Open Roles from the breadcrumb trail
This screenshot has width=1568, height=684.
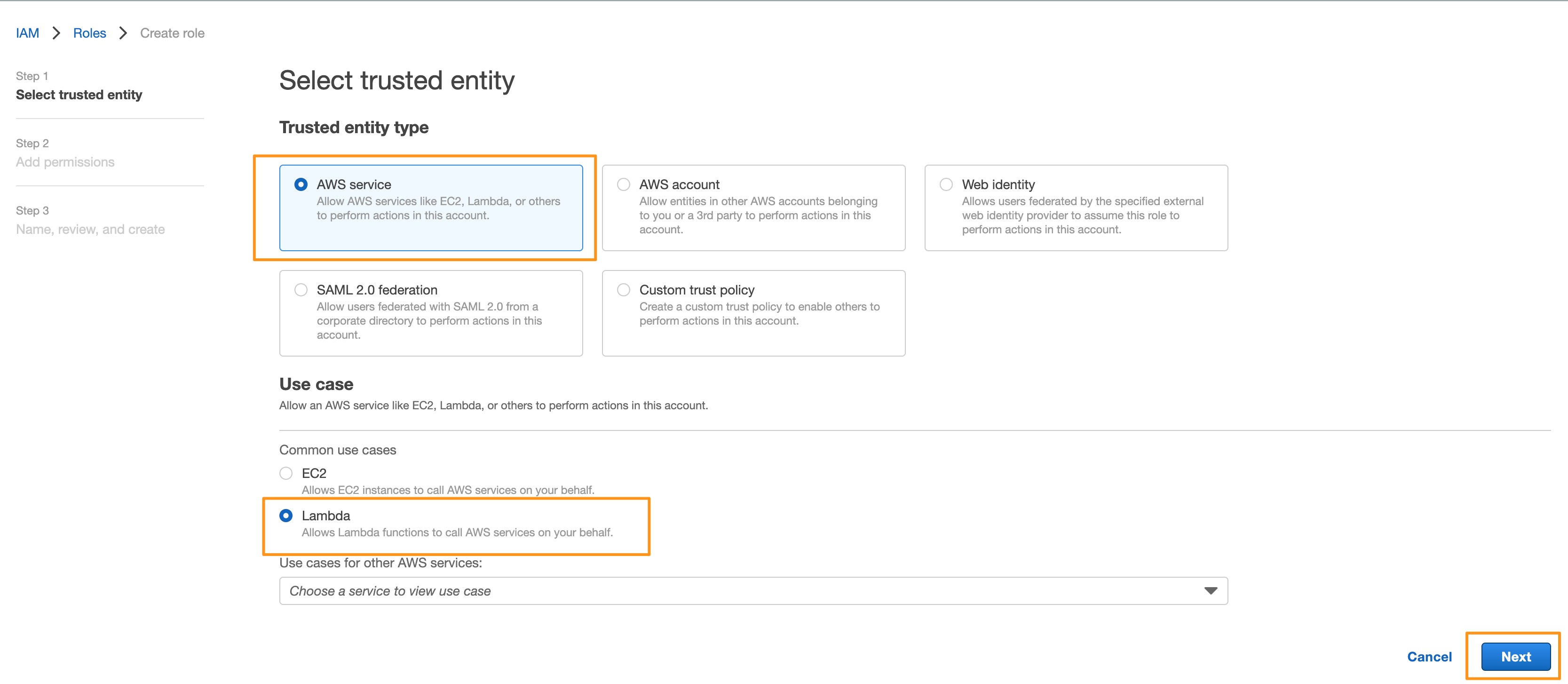89,33
